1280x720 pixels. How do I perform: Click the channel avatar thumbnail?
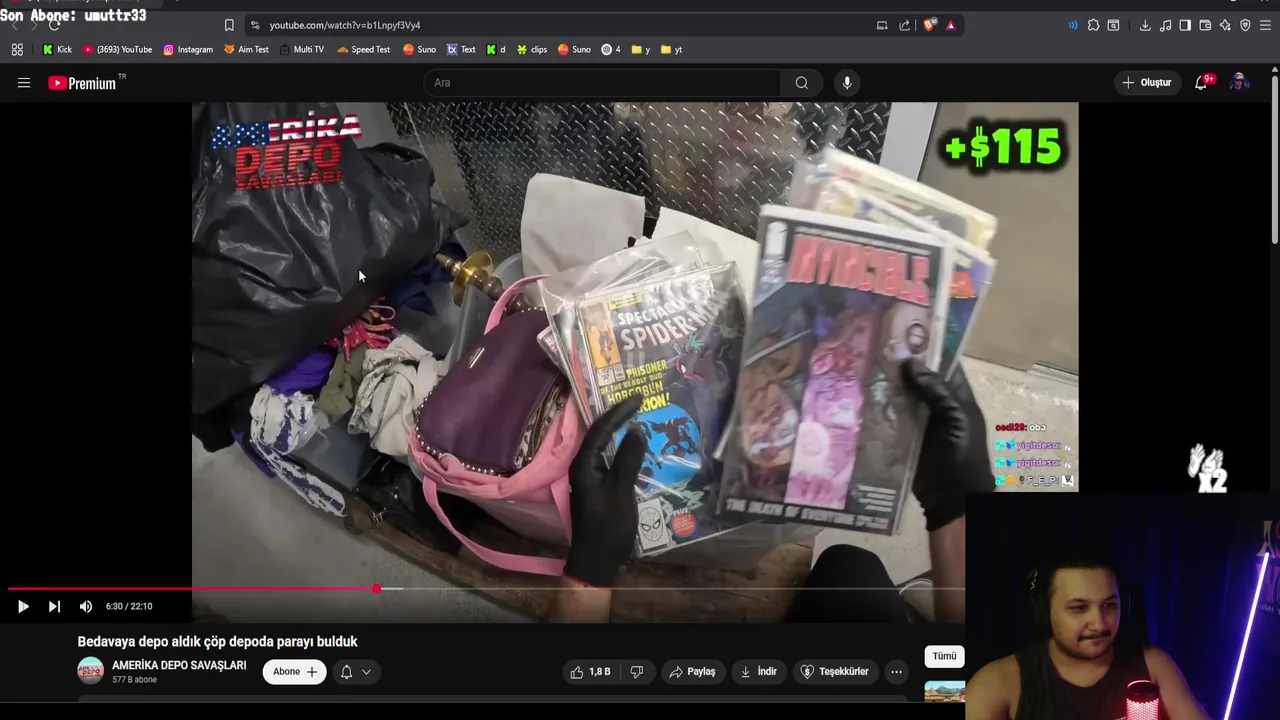coord(91,671)
